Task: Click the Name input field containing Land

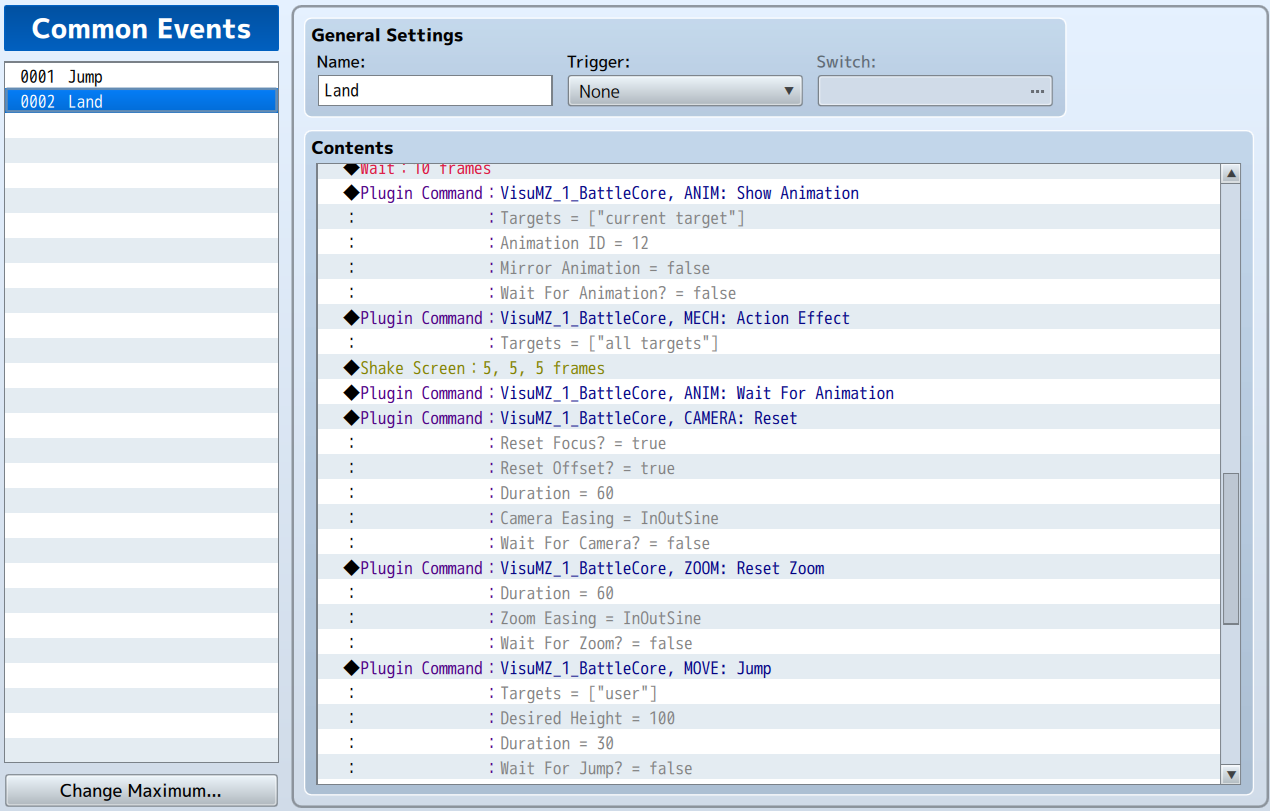Action: 435,90
